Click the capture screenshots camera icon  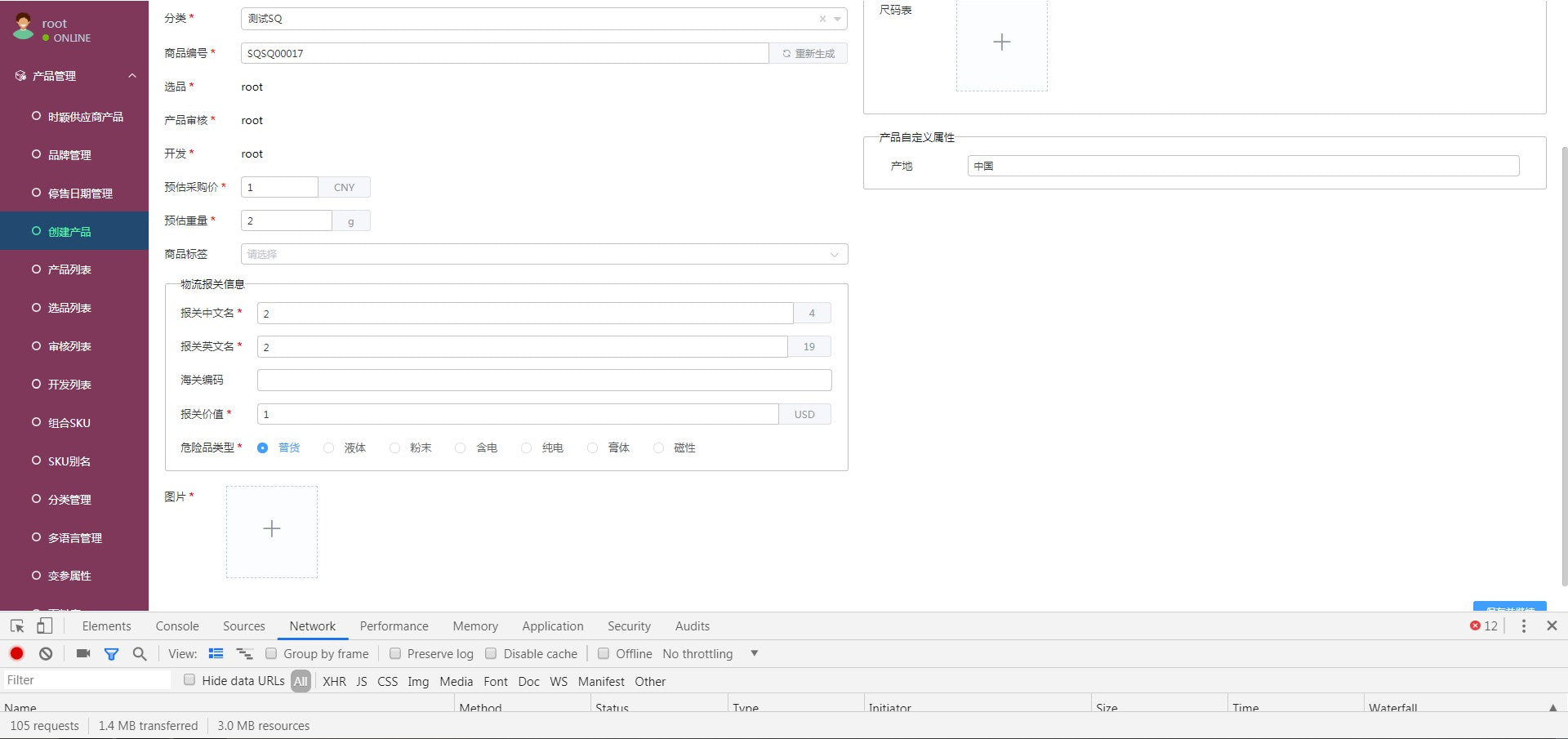[83, 653]
